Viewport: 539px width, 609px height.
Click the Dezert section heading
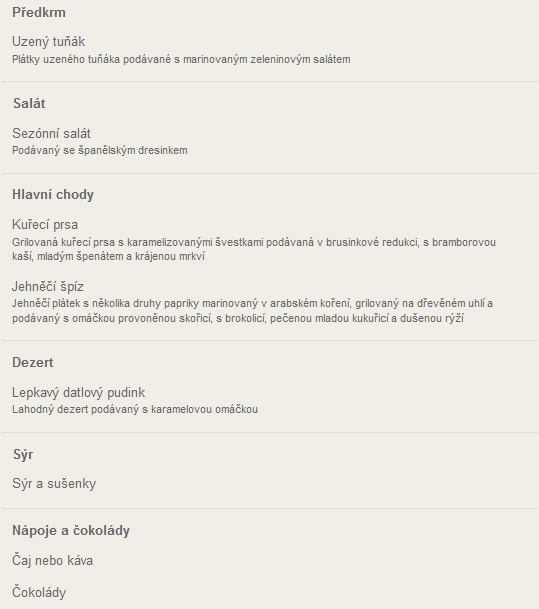[x=33, y=362]
